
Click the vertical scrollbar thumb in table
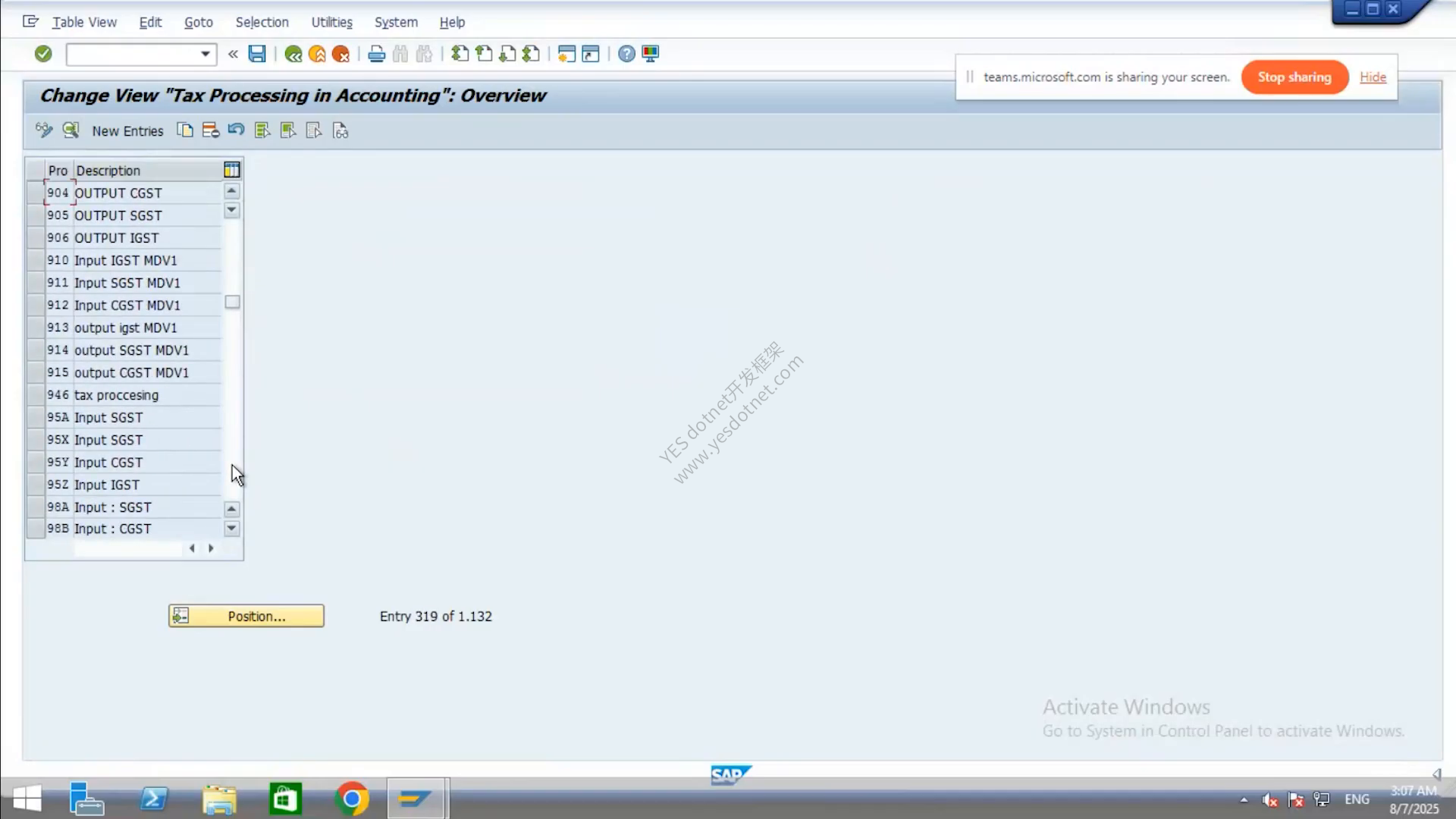pos(233,302)
